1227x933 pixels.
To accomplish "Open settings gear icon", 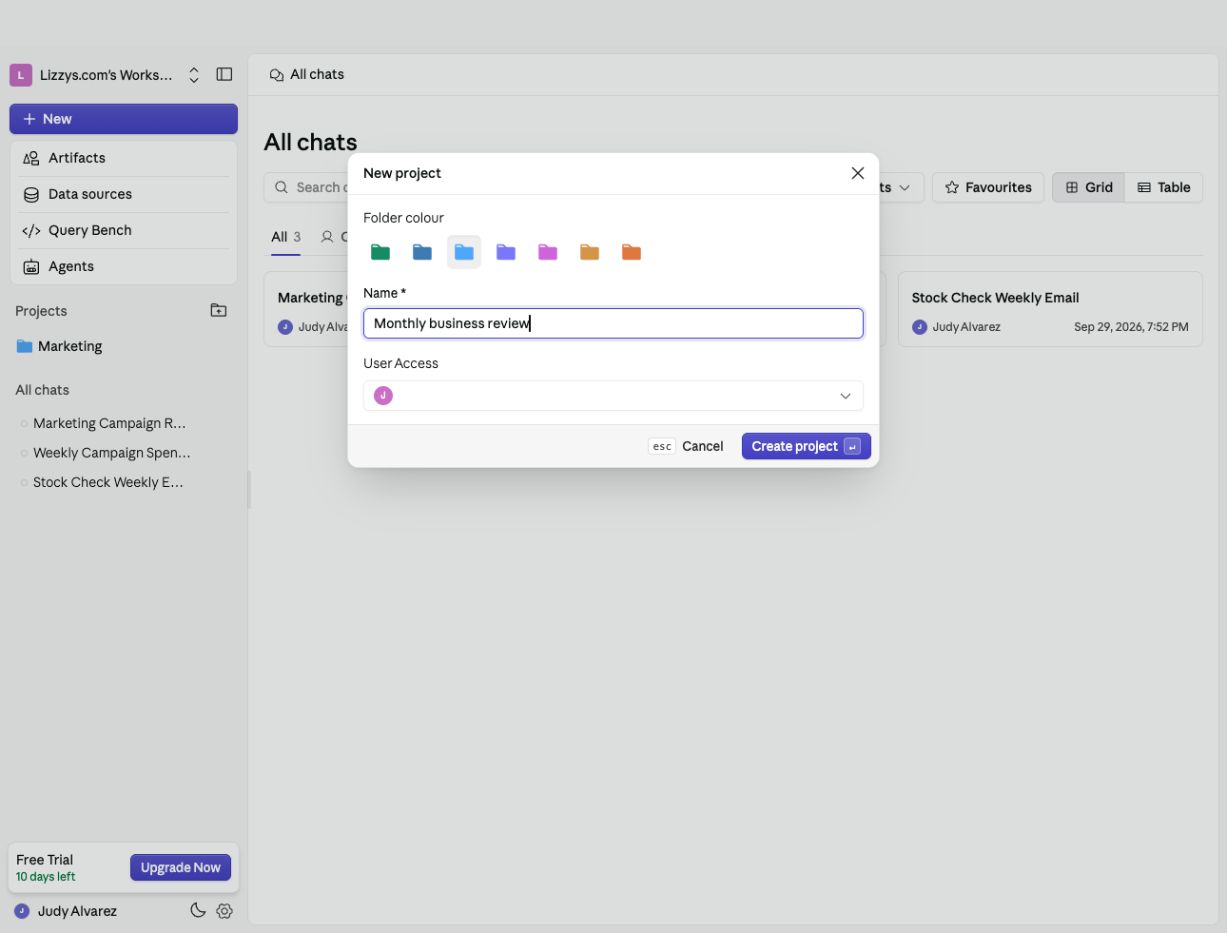I will pyautogui.click(x=224, y=911).
